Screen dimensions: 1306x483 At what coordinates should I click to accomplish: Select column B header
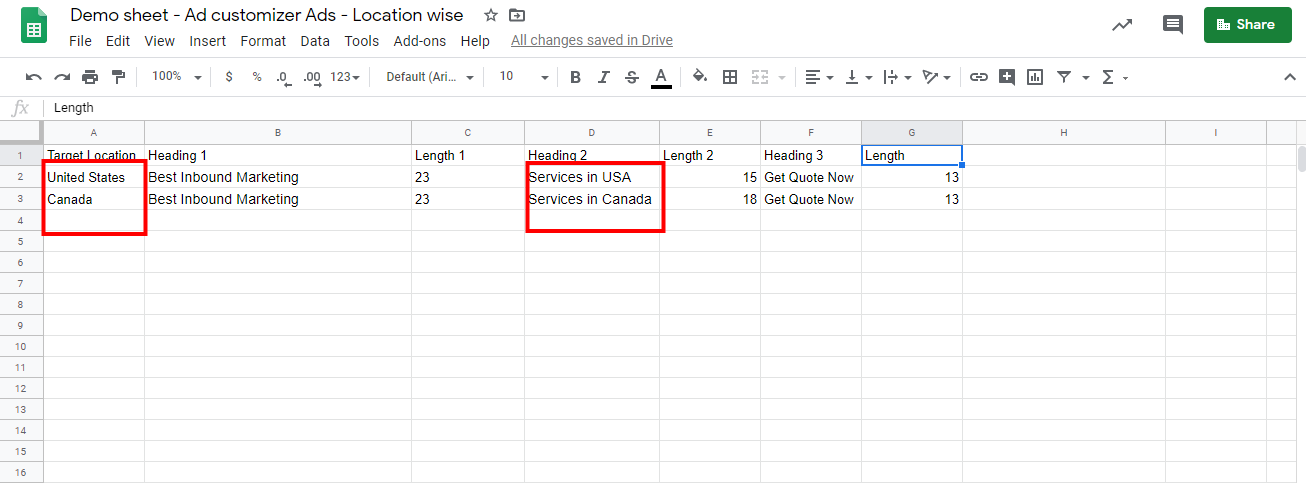tap(277, 132)
